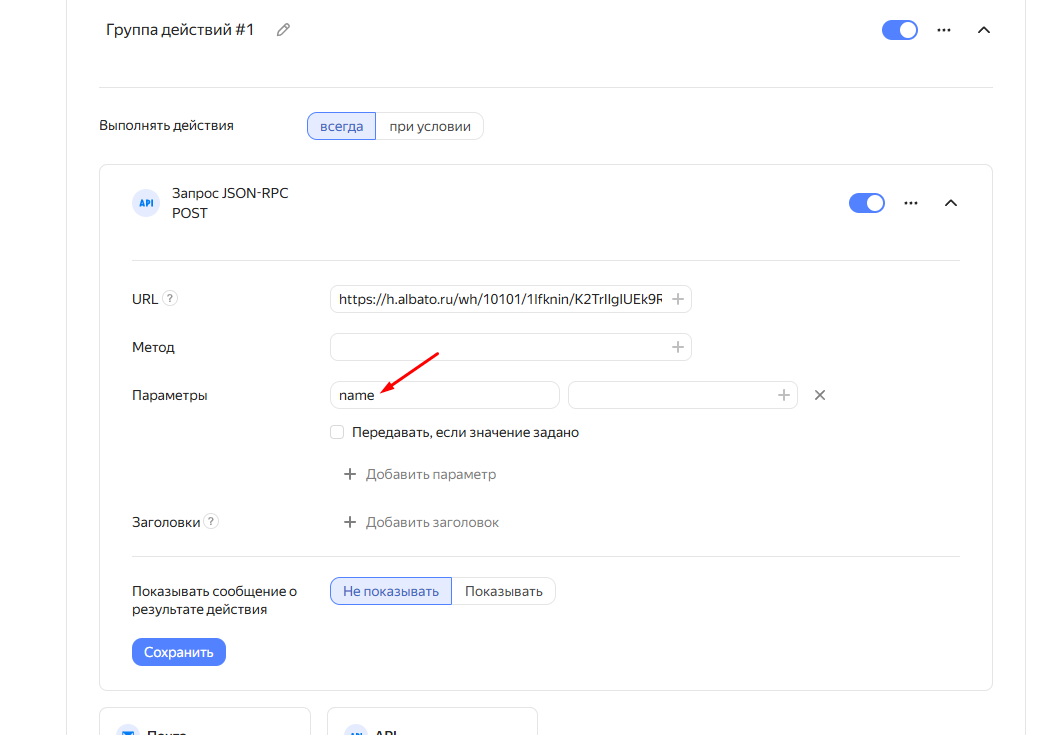Disable the Группа действий #1 toggle
1060x735 pixels.
(x=900, y=30)
